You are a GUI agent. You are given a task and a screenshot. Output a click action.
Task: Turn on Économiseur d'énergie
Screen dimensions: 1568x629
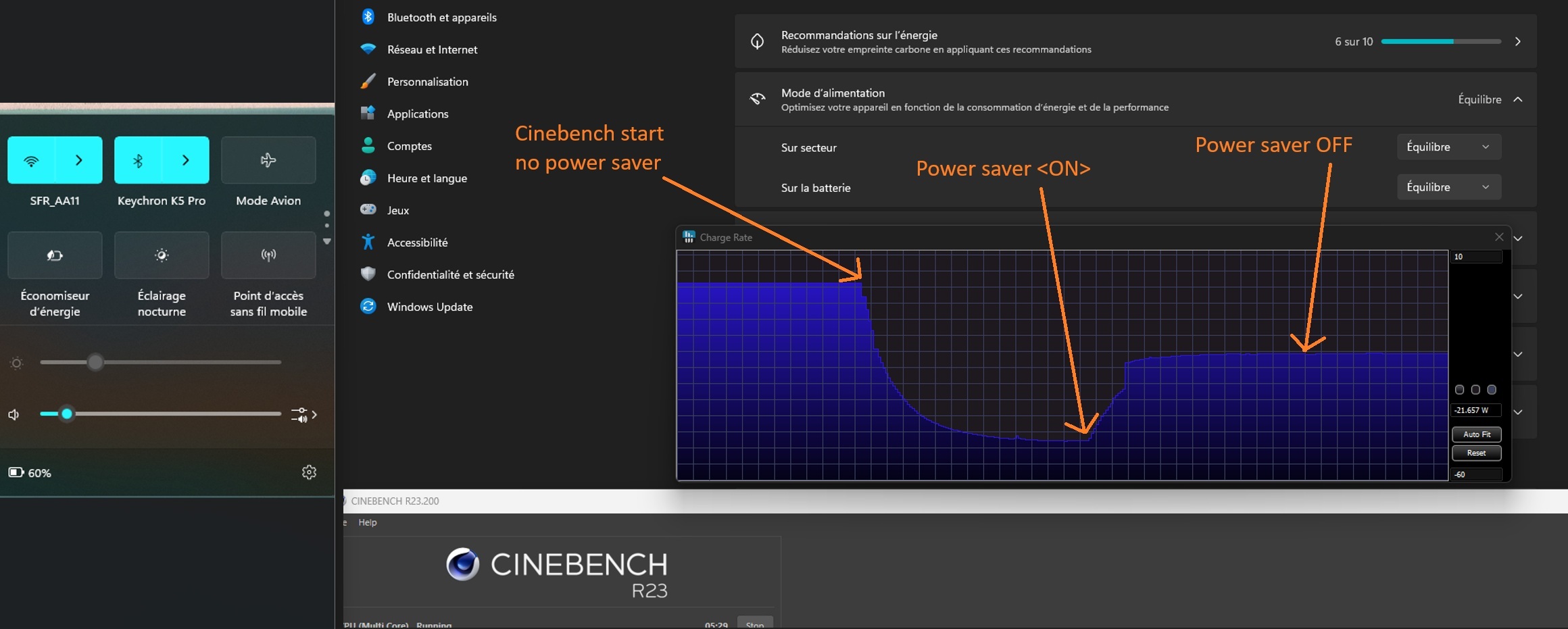pos(55,255)
